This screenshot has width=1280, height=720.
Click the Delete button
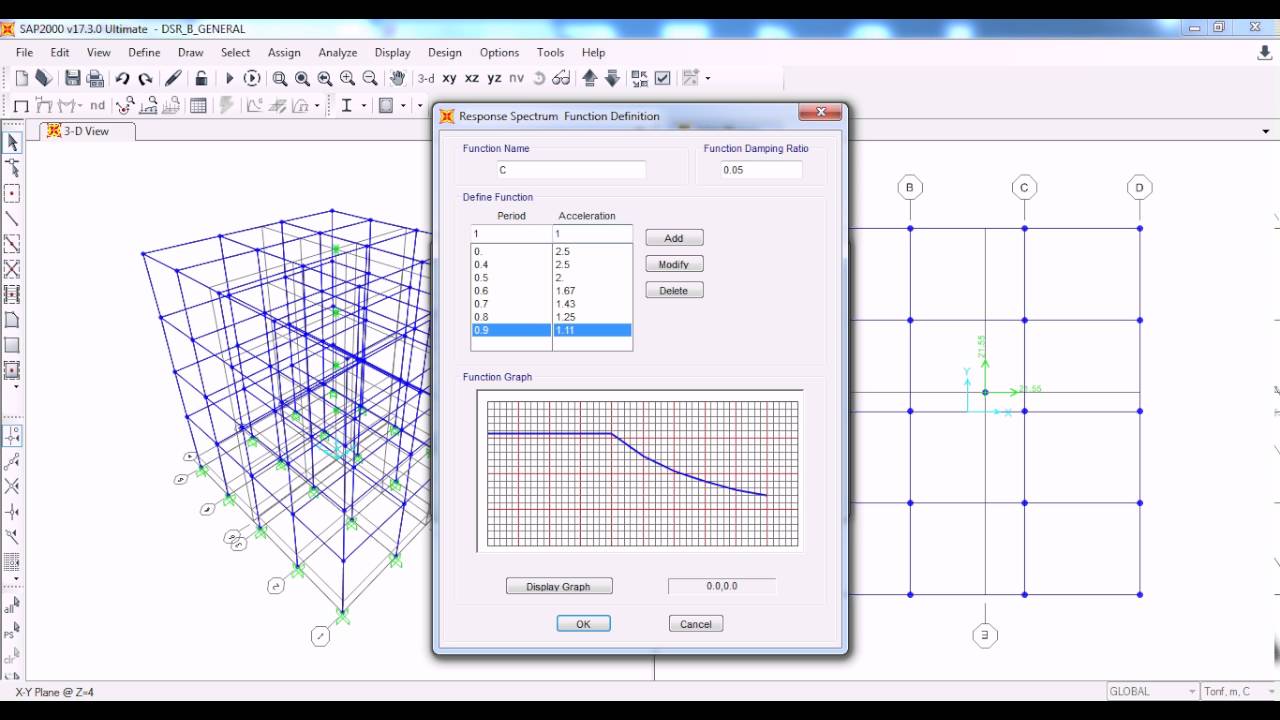coord(674,290)
